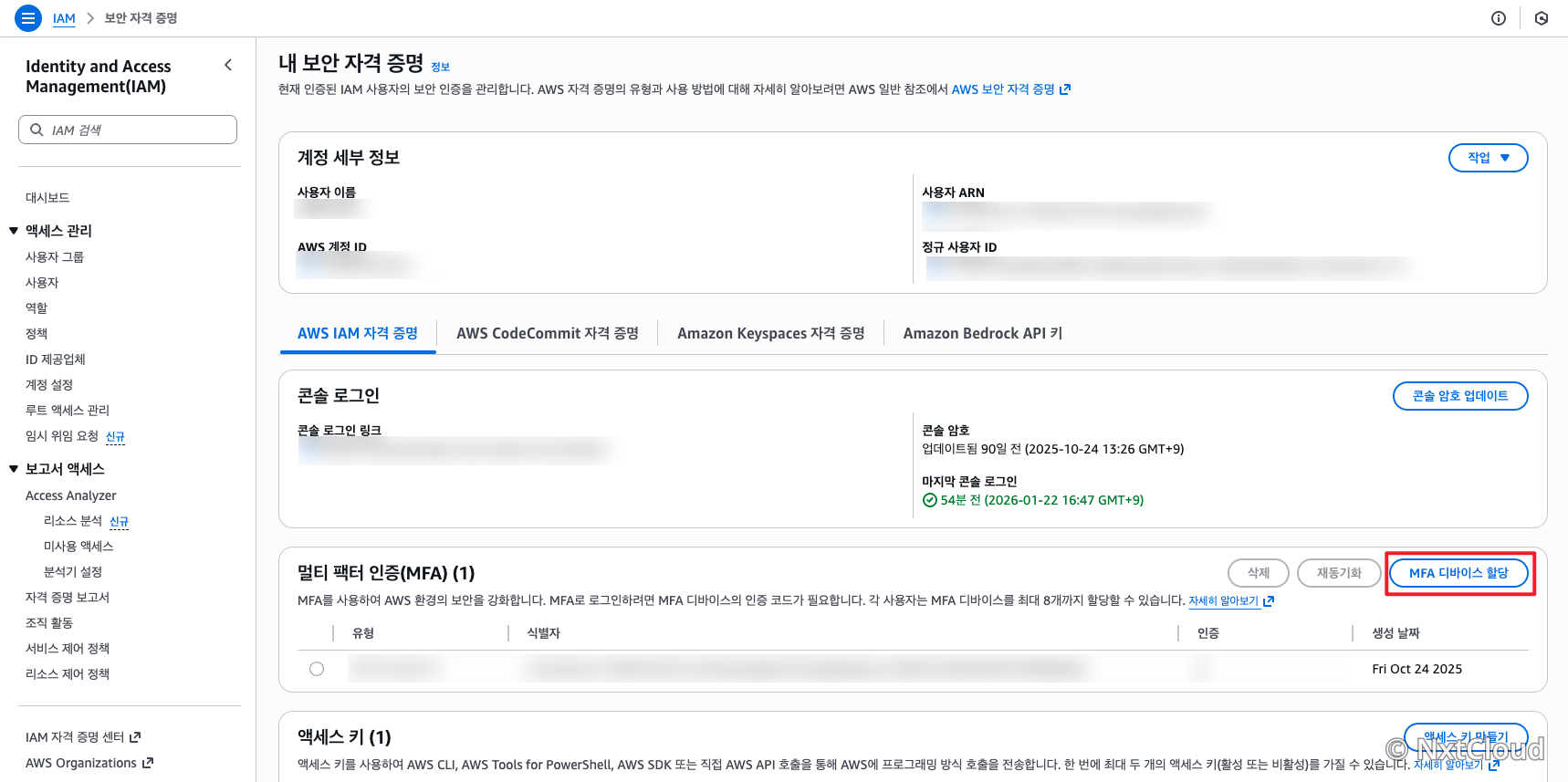The width and height of the screenshot is (1568, 782).
Task: Click external link icon beside IAM 자격 증명 센터
Action: click(136, 737)
